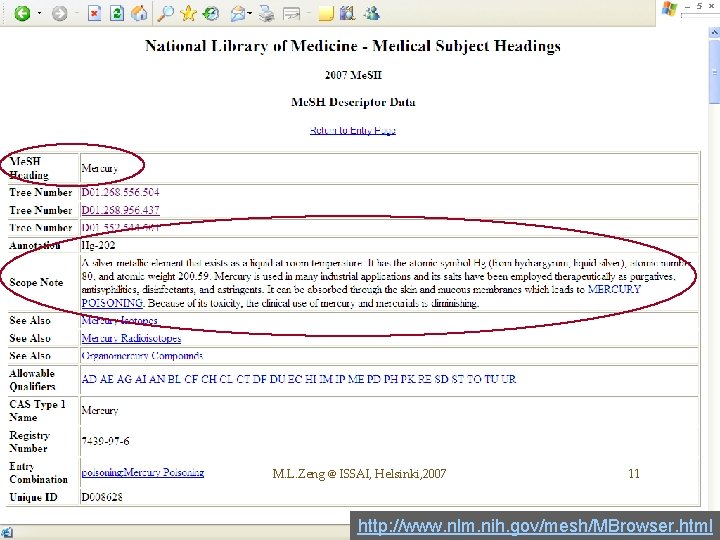This screenshot has height=540, width=720.
Task: Print the page with the printer icon
Action: click(266, 13)
